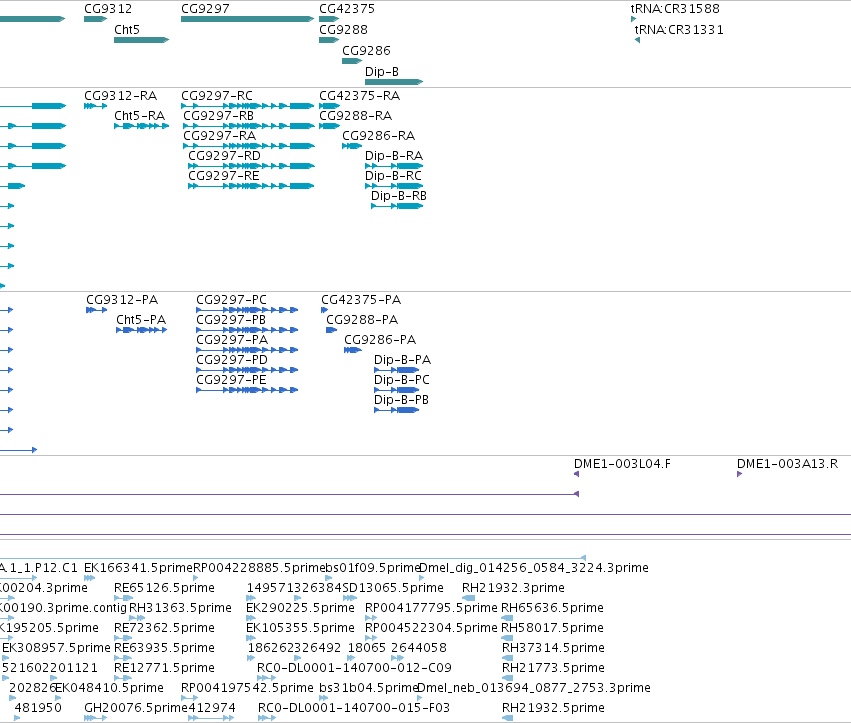Click the CG9297 gene label
The image size is (851, 723).
pos(205,9)
